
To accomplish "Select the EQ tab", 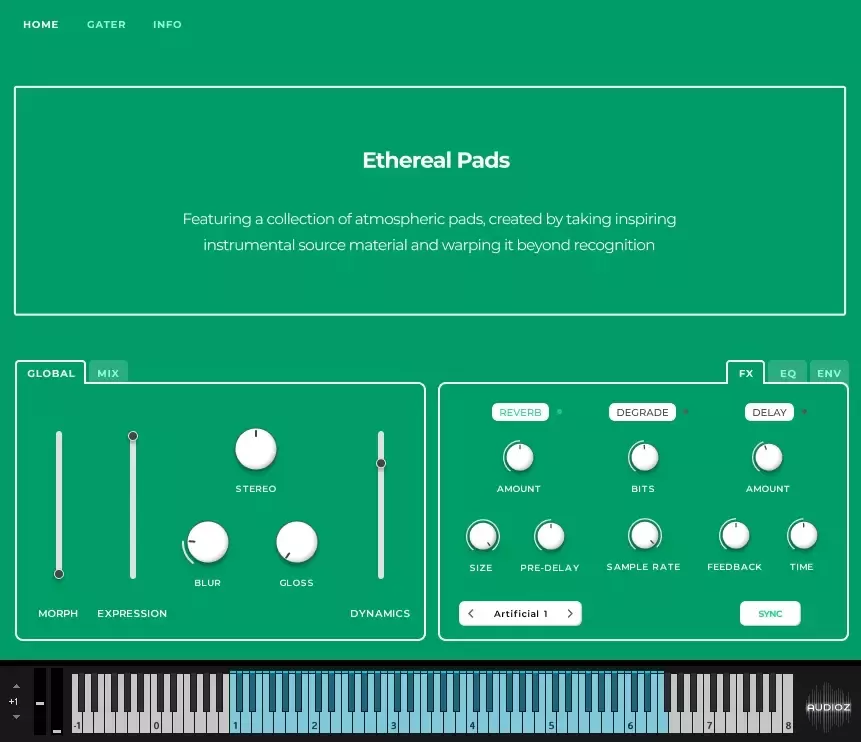I will pyautogui.click(x=787, y=373).
